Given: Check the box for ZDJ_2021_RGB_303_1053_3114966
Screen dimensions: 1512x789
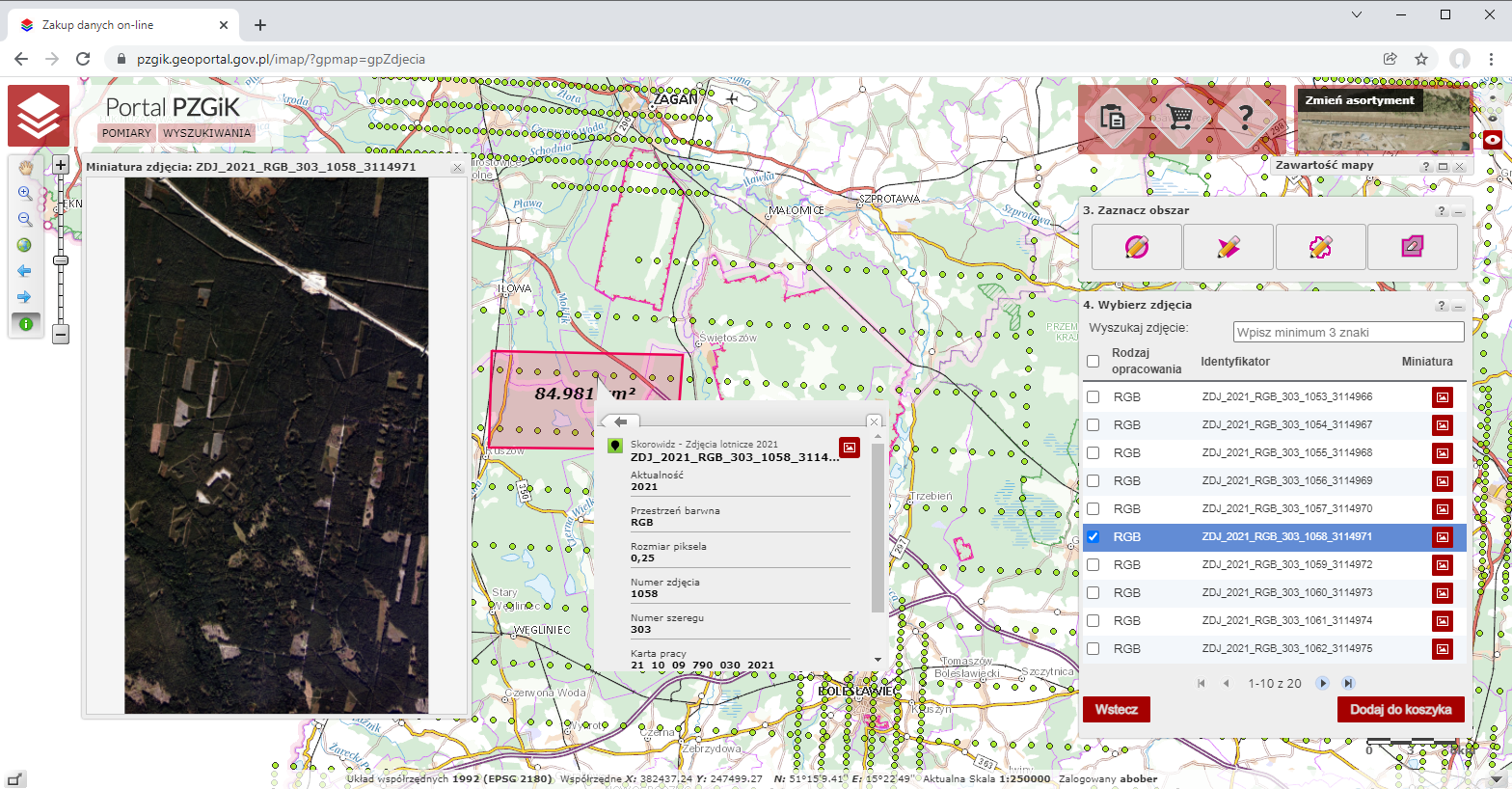Looking at the screenshot, I should [1093, 397].
